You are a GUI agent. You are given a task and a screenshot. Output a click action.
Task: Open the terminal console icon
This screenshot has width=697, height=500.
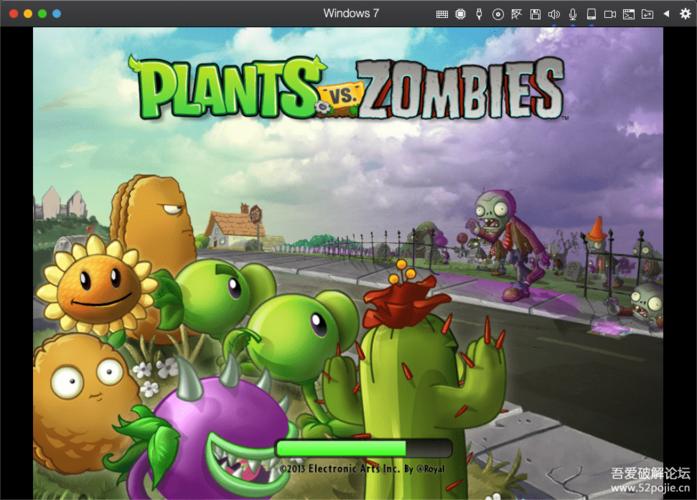coord(629,14)
